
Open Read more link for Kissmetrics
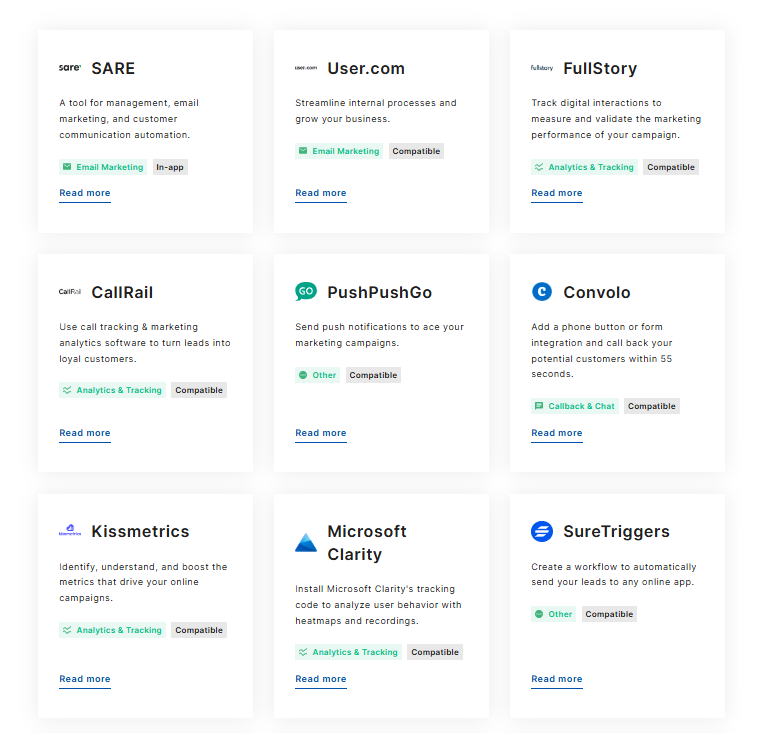pyautogui.click(x=85, y=679)
